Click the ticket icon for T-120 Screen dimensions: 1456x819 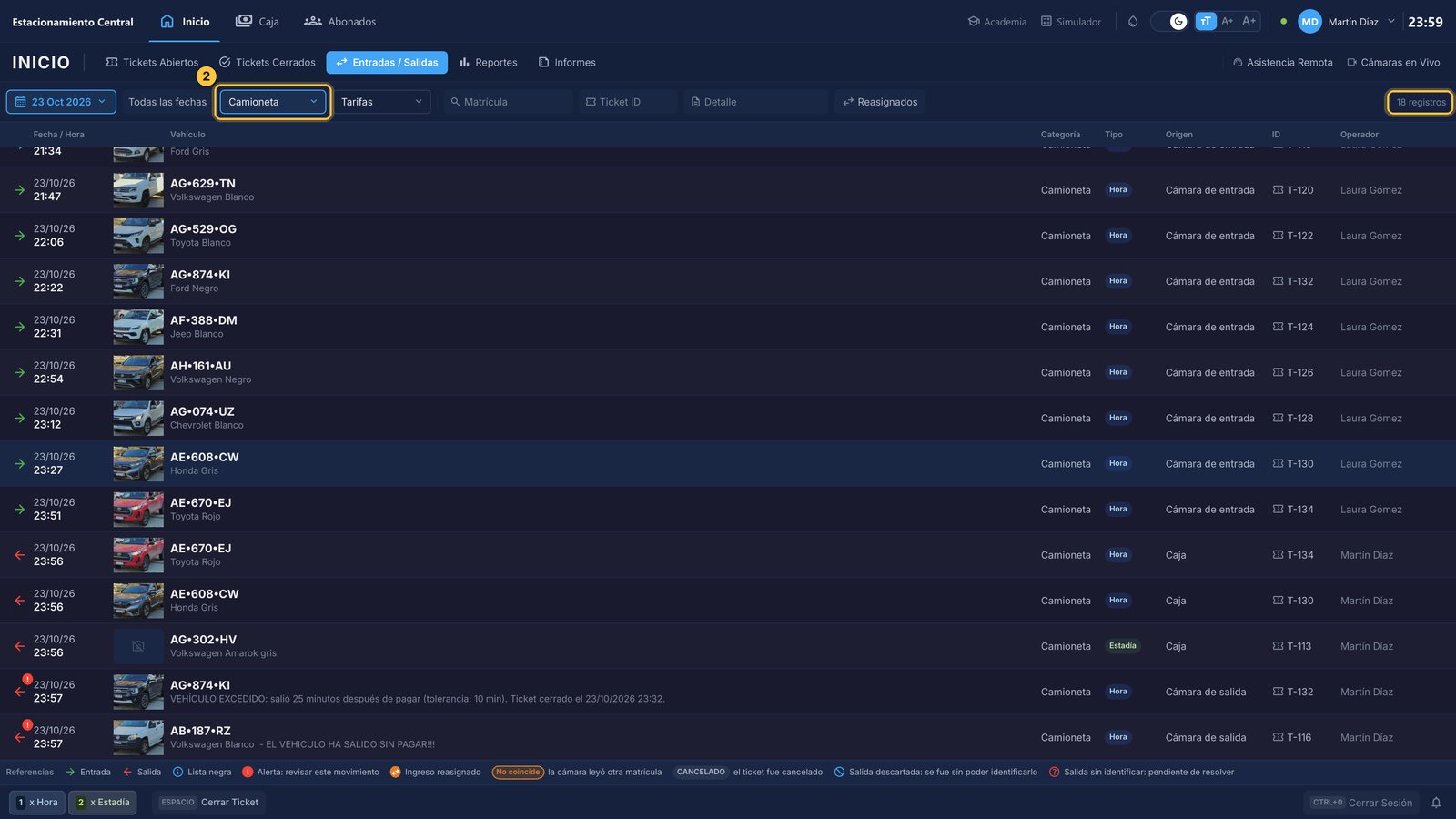click(x=1278, y=190)
